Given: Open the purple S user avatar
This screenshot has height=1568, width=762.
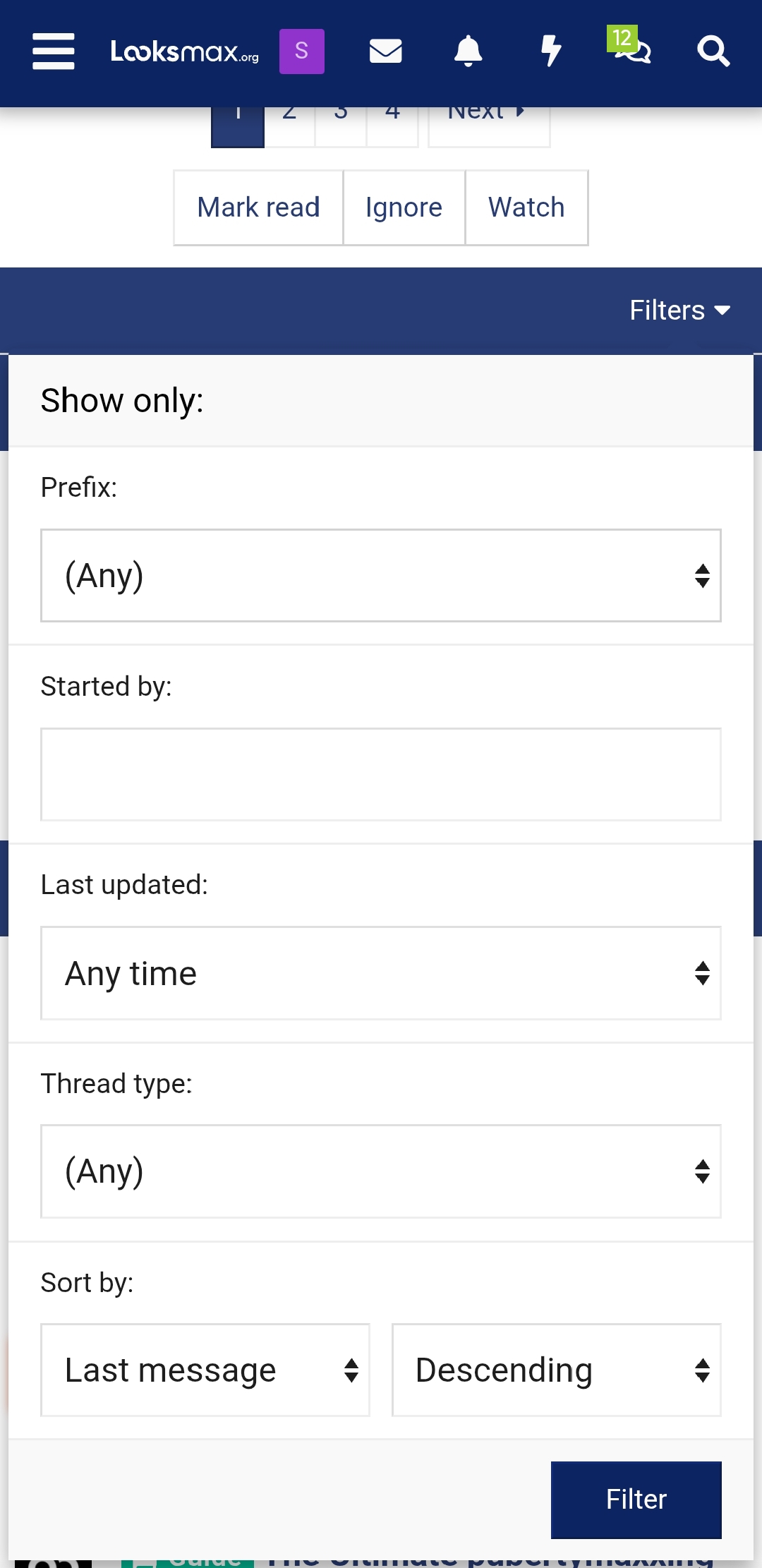Looking at the screenshot, I should click(x=302, y=51).
